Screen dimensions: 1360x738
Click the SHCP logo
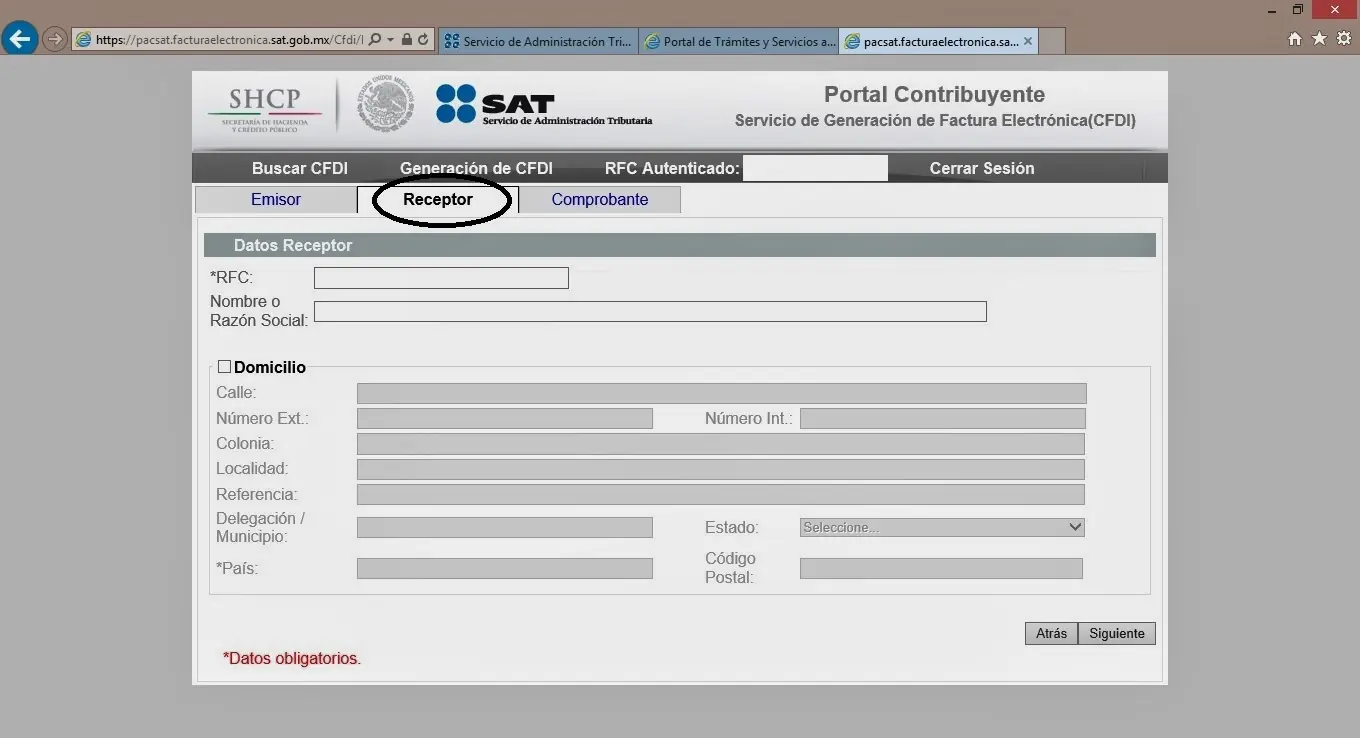pyautogui.click(x=264, y=108)
